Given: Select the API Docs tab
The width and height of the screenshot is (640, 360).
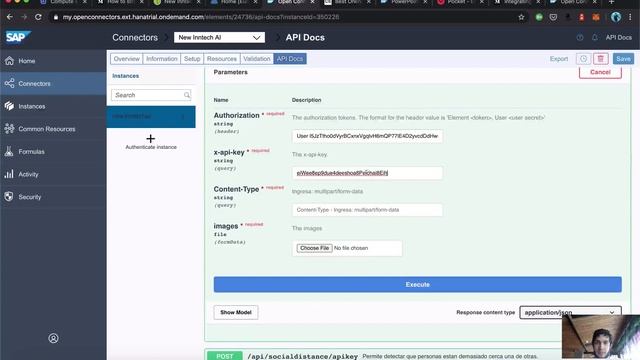Looking at the screenshot, I should pos(290,59).
